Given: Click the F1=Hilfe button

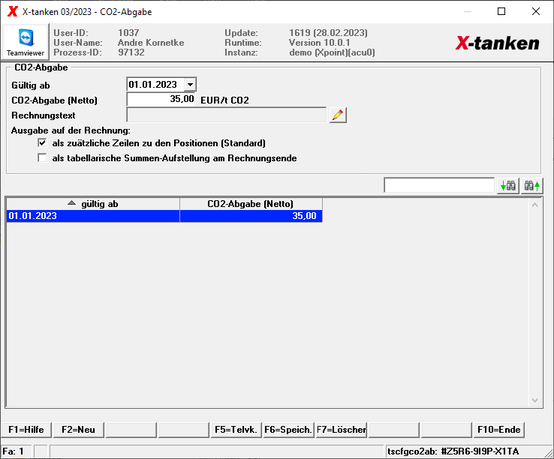Looking at the screenshot, I should (26, 430).
